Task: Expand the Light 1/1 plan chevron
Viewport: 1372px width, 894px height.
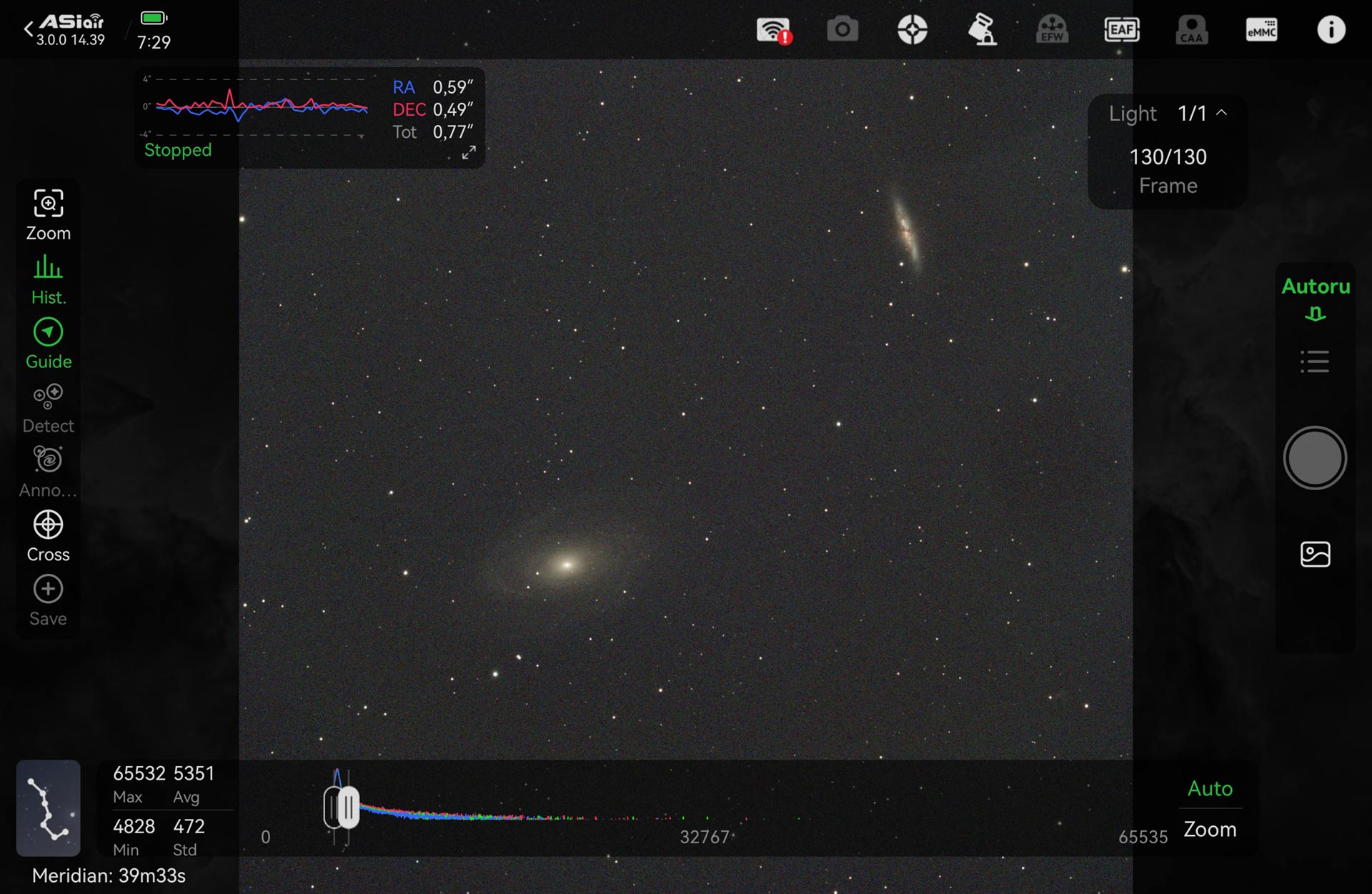Action: (1222, 113)
